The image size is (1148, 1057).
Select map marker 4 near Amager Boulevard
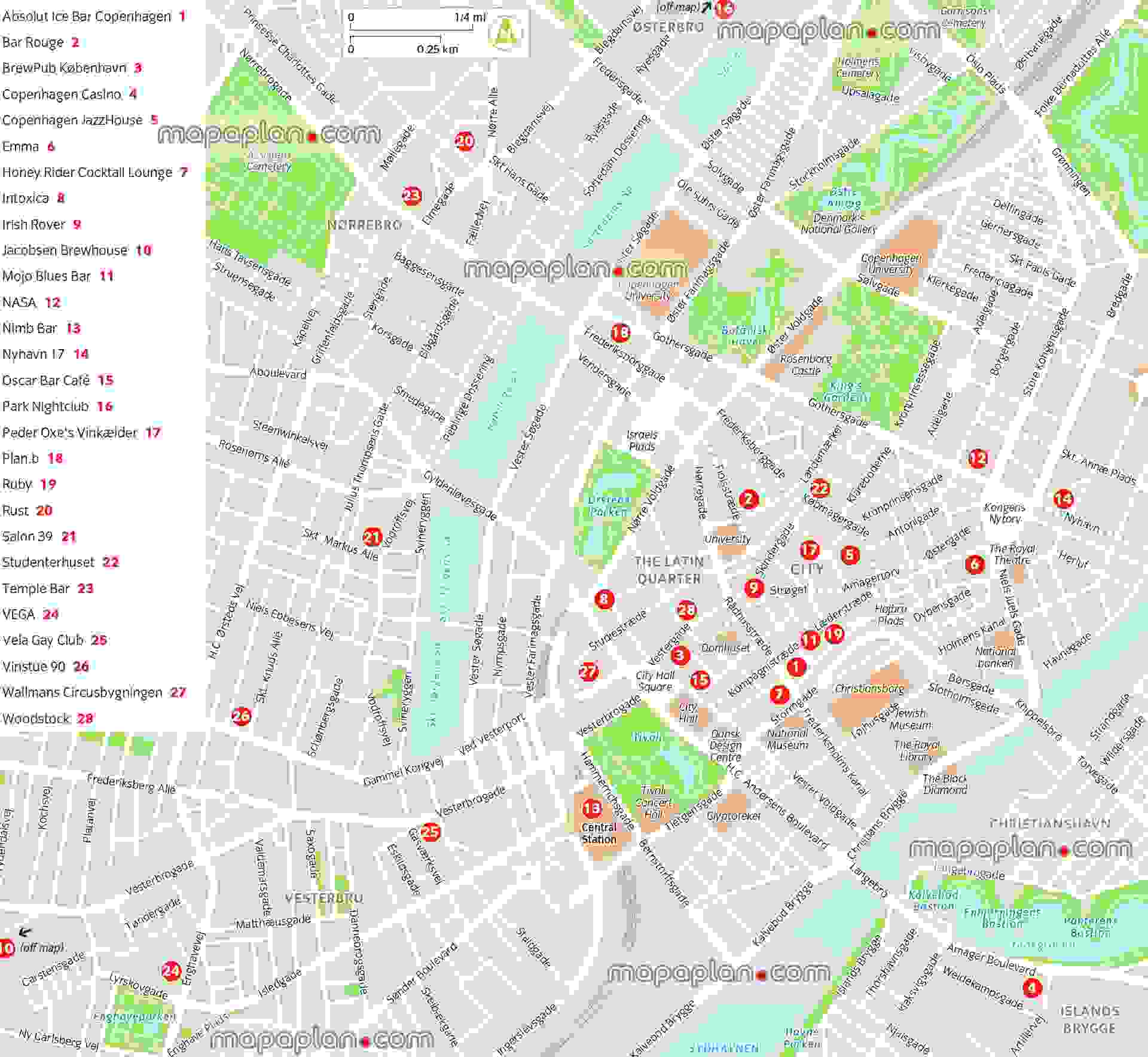pos(1031,988)
